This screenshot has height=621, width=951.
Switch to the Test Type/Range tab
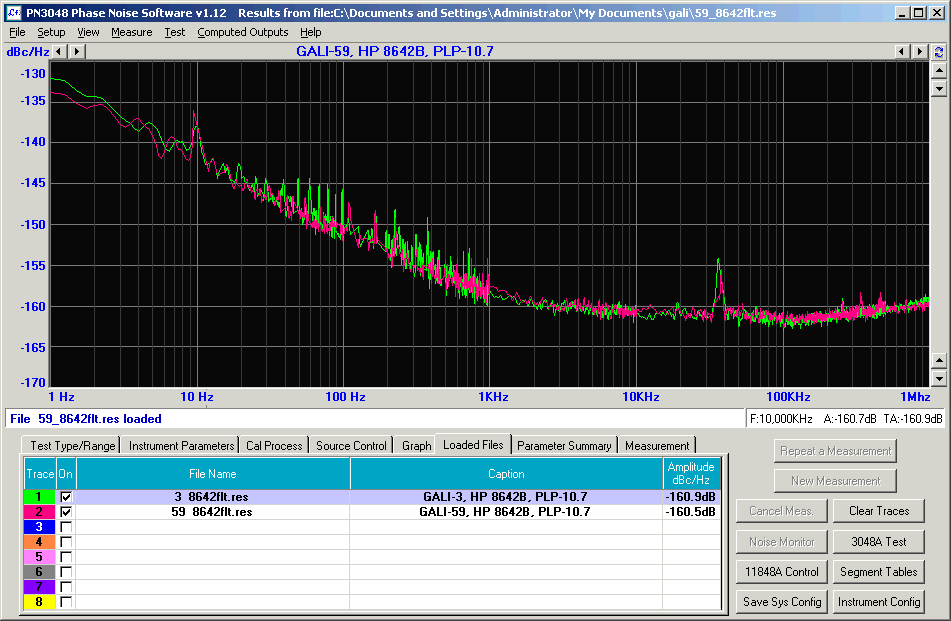coord(72,446)
